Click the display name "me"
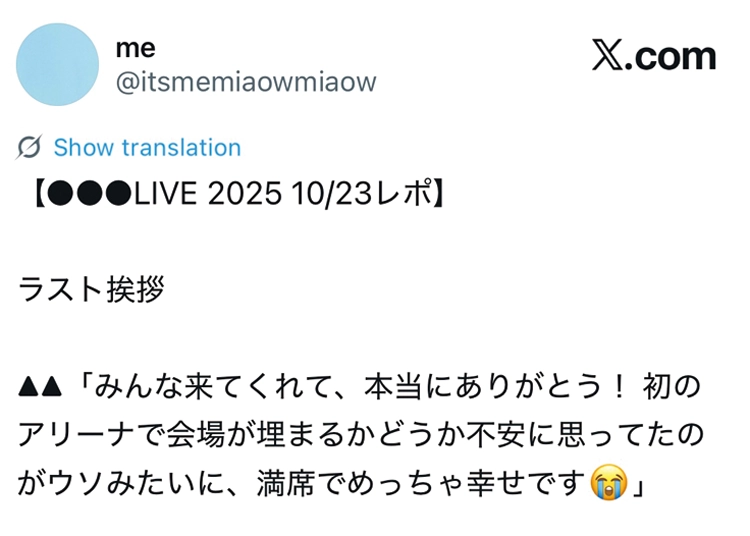 point(135,48)
